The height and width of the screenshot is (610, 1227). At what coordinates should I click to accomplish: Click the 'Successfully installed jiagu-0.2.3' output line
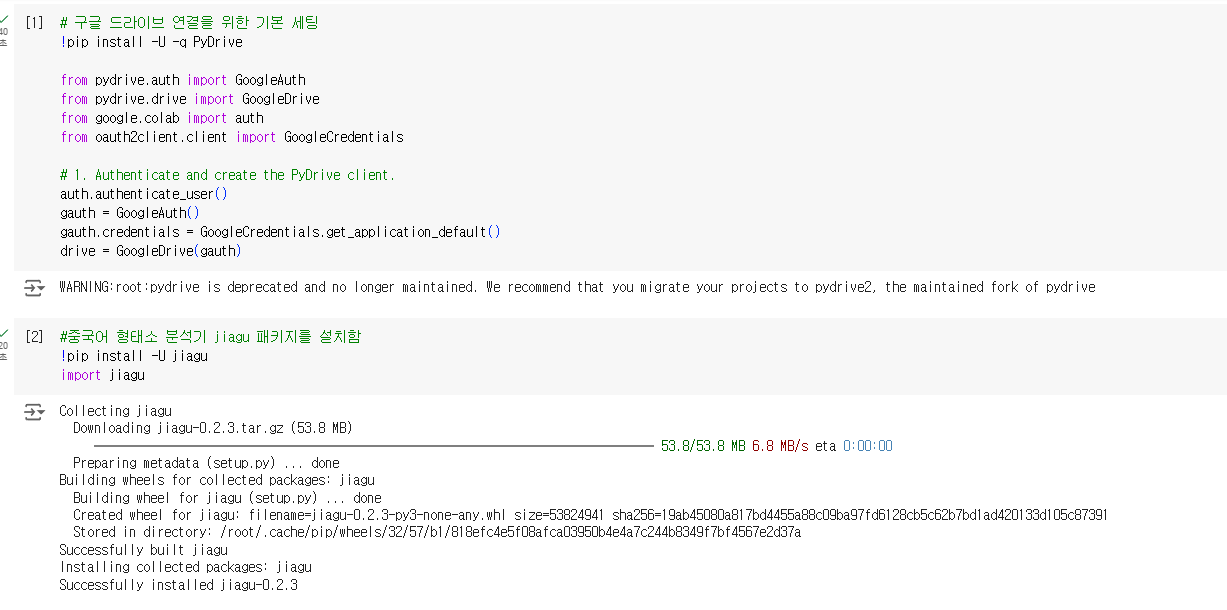pyautogui.click(x=178, y=585)
